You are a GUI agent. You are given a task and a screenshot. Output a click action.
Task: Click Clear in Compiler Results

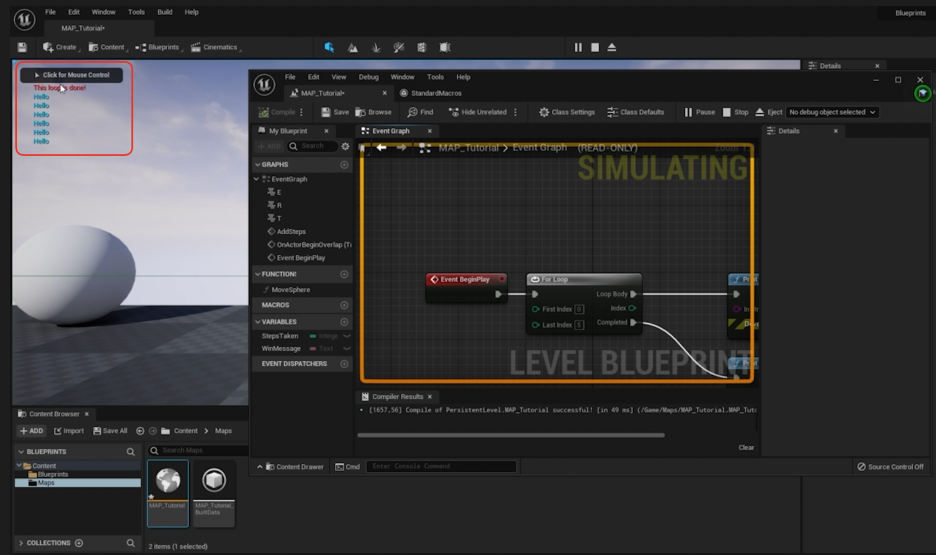click(746, 448)
